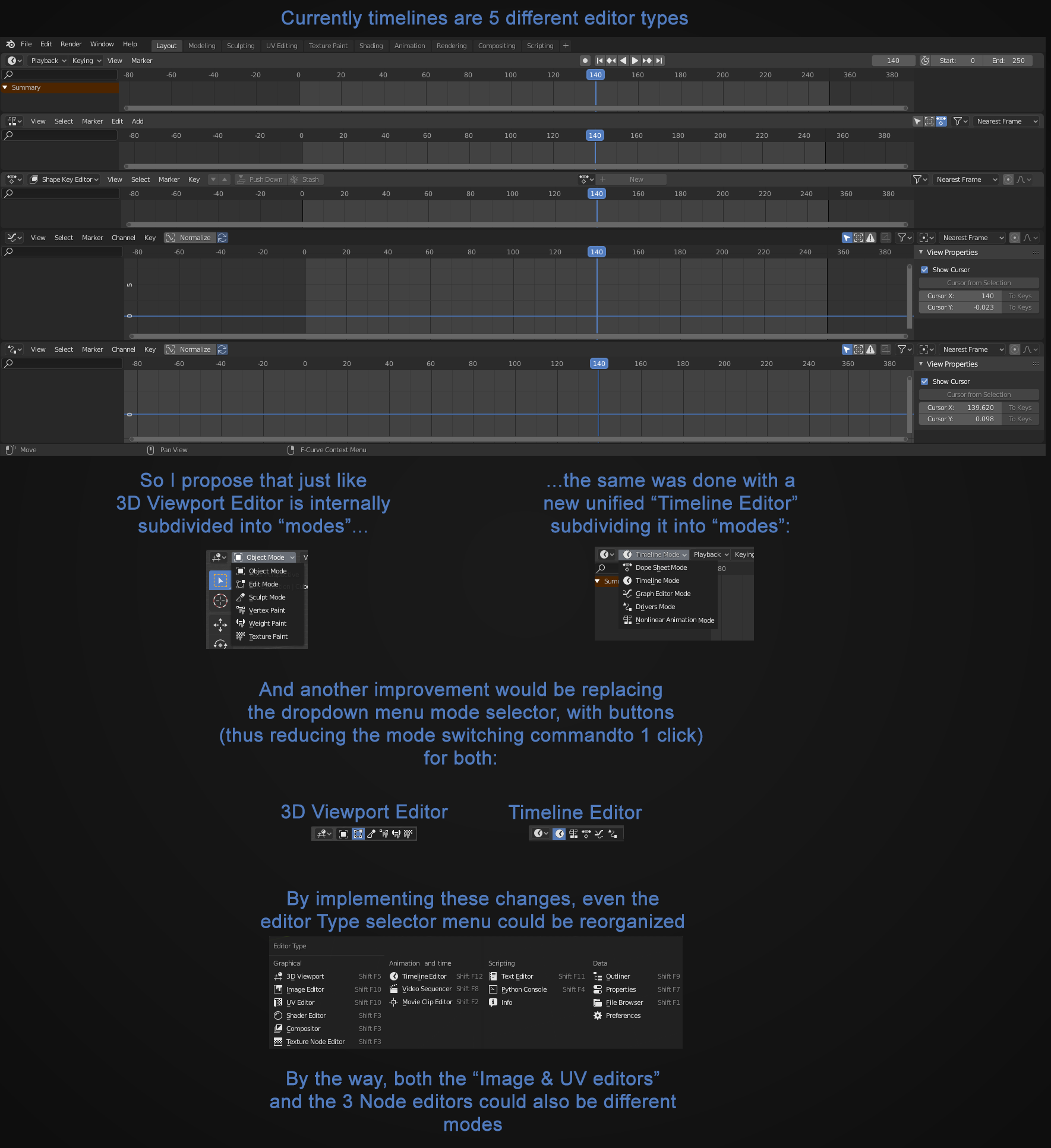This screenshot has height=1148, width=1051.
Task: Click Sculpt Mode brush icon in button row
Action: click(371, 834)
